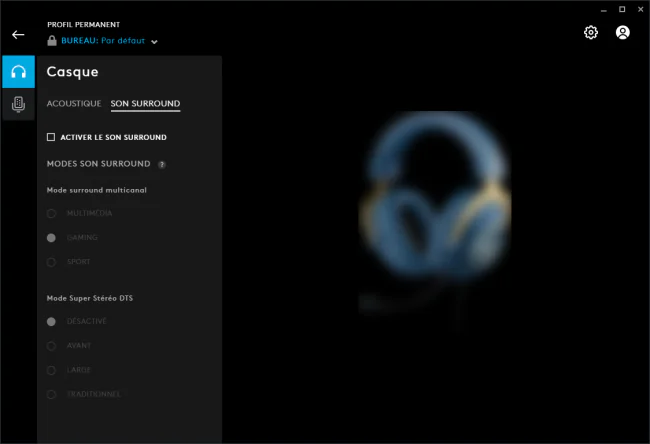Open the microphone section icon in sidebar
This screenshot has height=444, width=650.
tap(18, 104)
